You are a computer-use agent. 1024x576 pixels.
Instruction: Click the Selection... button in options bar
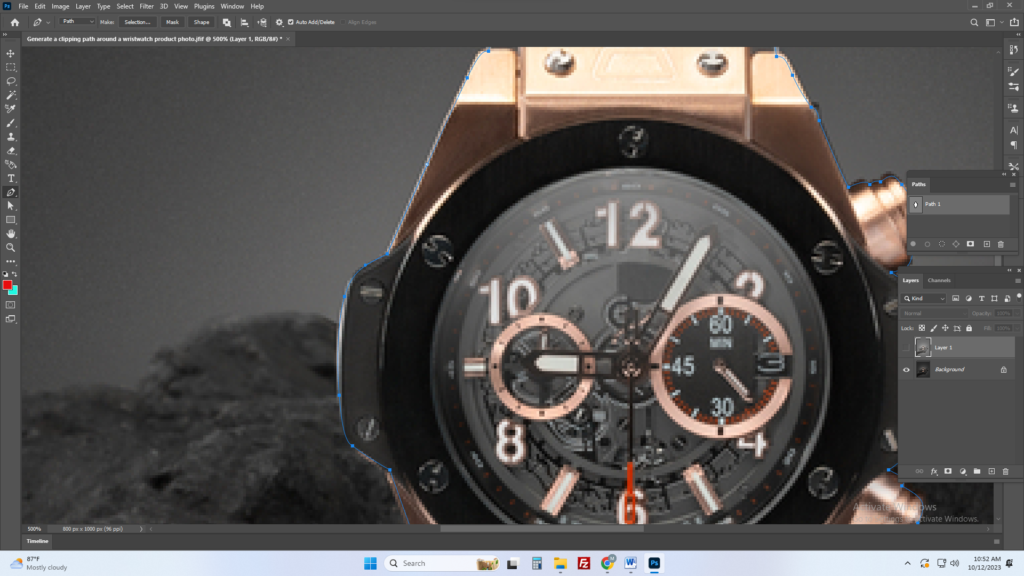pos(137,21)
